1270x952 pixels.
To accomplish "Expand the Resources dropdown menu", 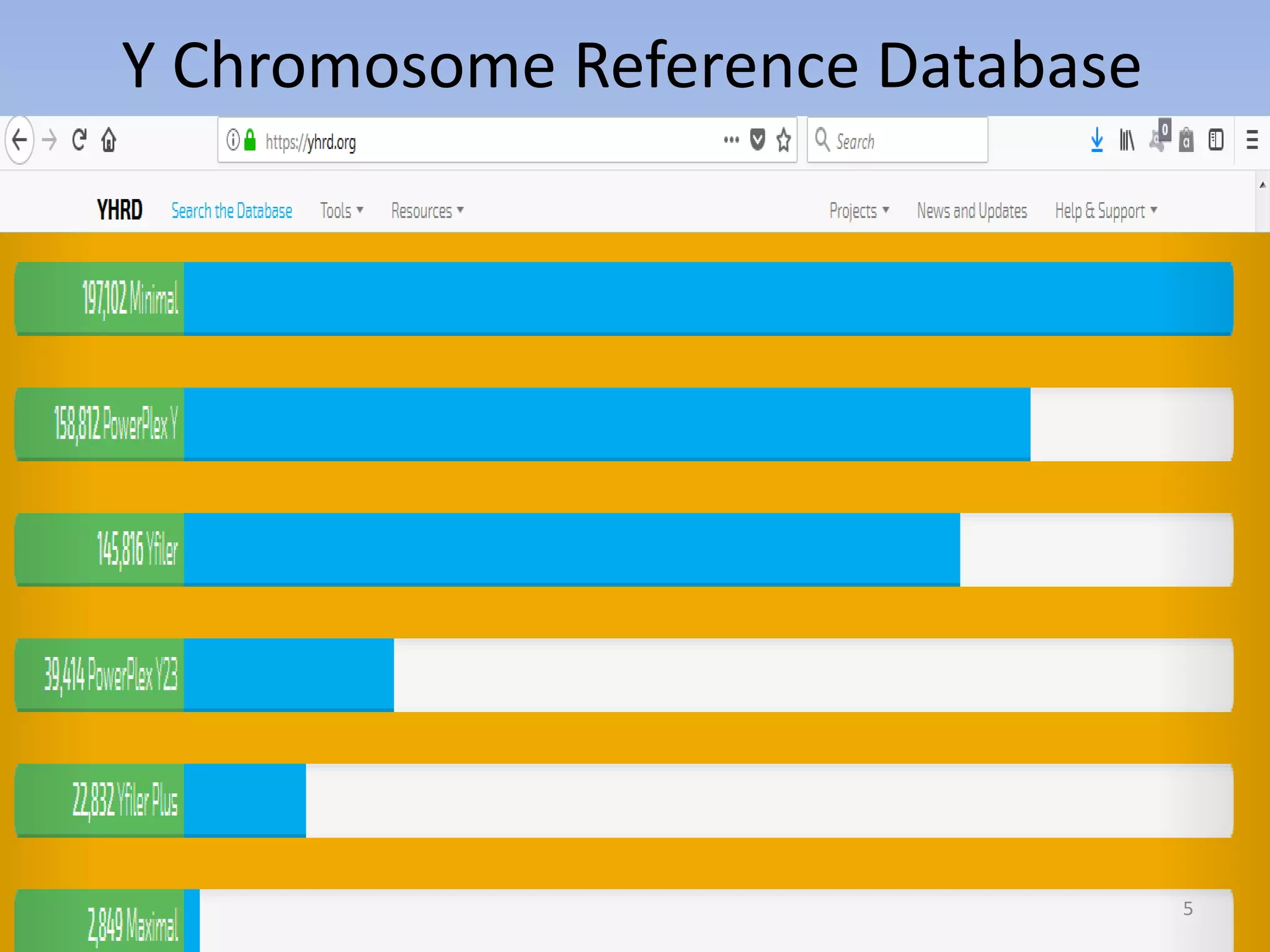I will 427,211.
